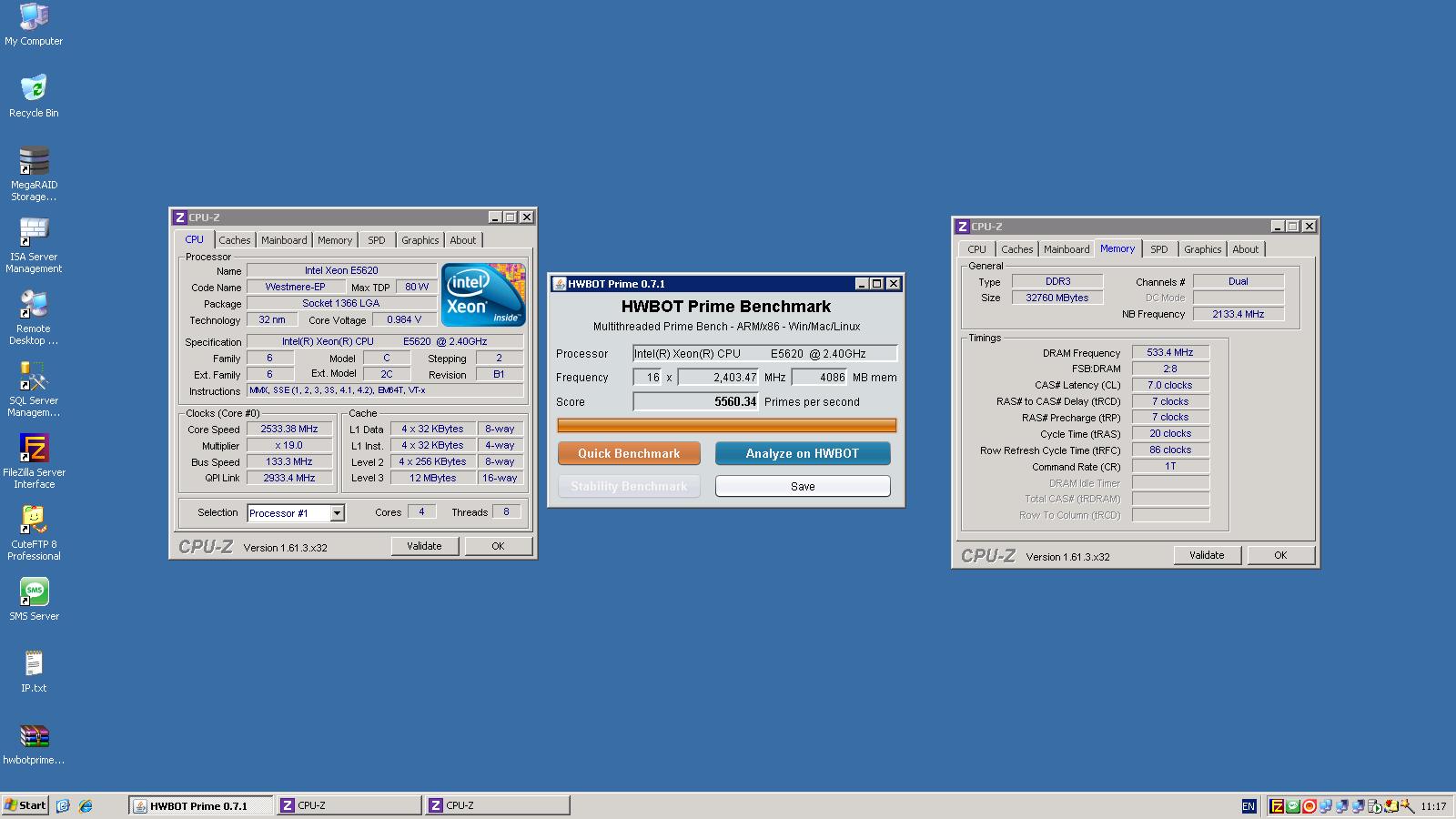This screenshot has height=819, width=1456.
Task: Click the EN language indicator
Action: coord(1249,806)
